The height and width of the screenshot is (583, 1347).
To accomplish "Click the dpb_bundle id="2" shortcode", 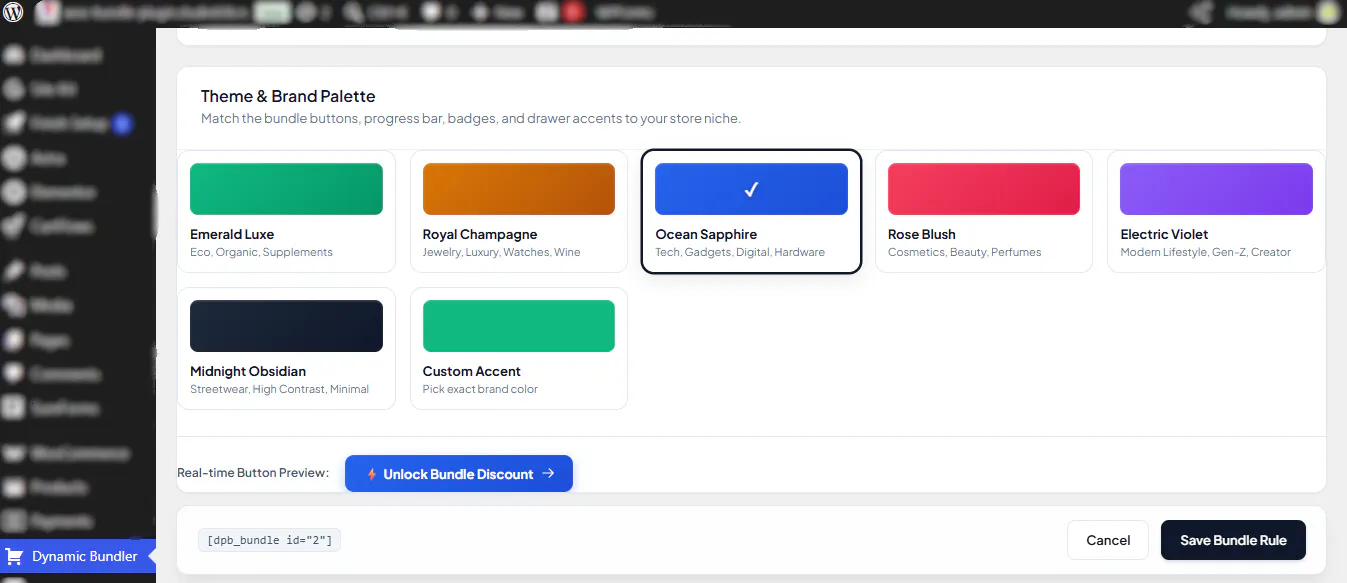I will tap(270, 541).
